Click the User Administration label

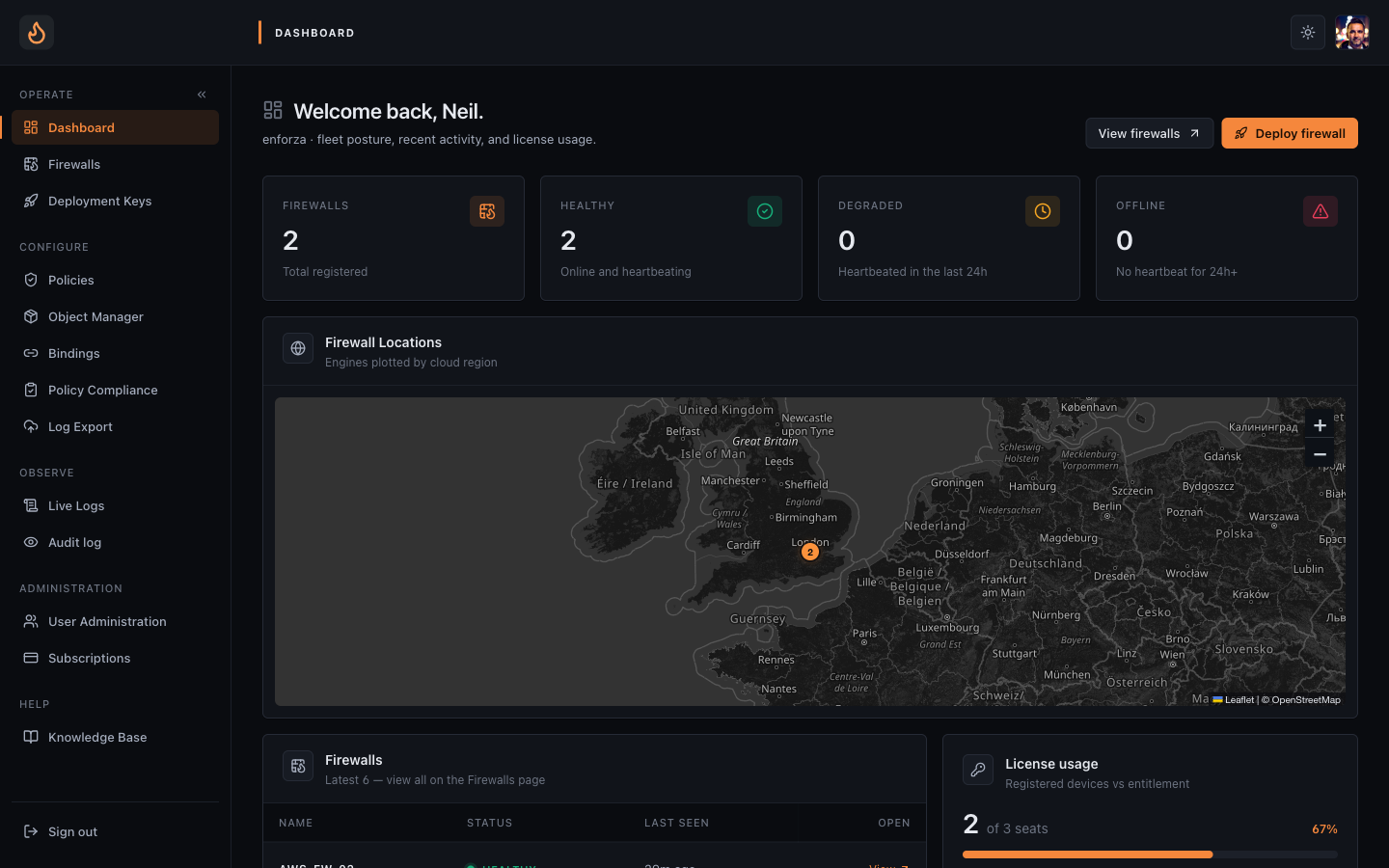[x=107, y=621]
